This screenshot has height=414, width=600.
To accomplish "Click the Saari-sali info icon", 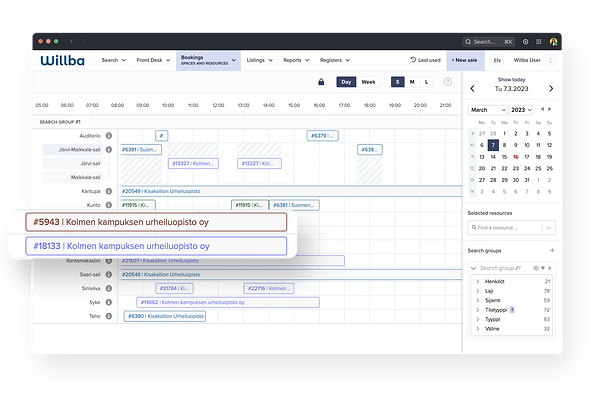I will coord(109,275).
